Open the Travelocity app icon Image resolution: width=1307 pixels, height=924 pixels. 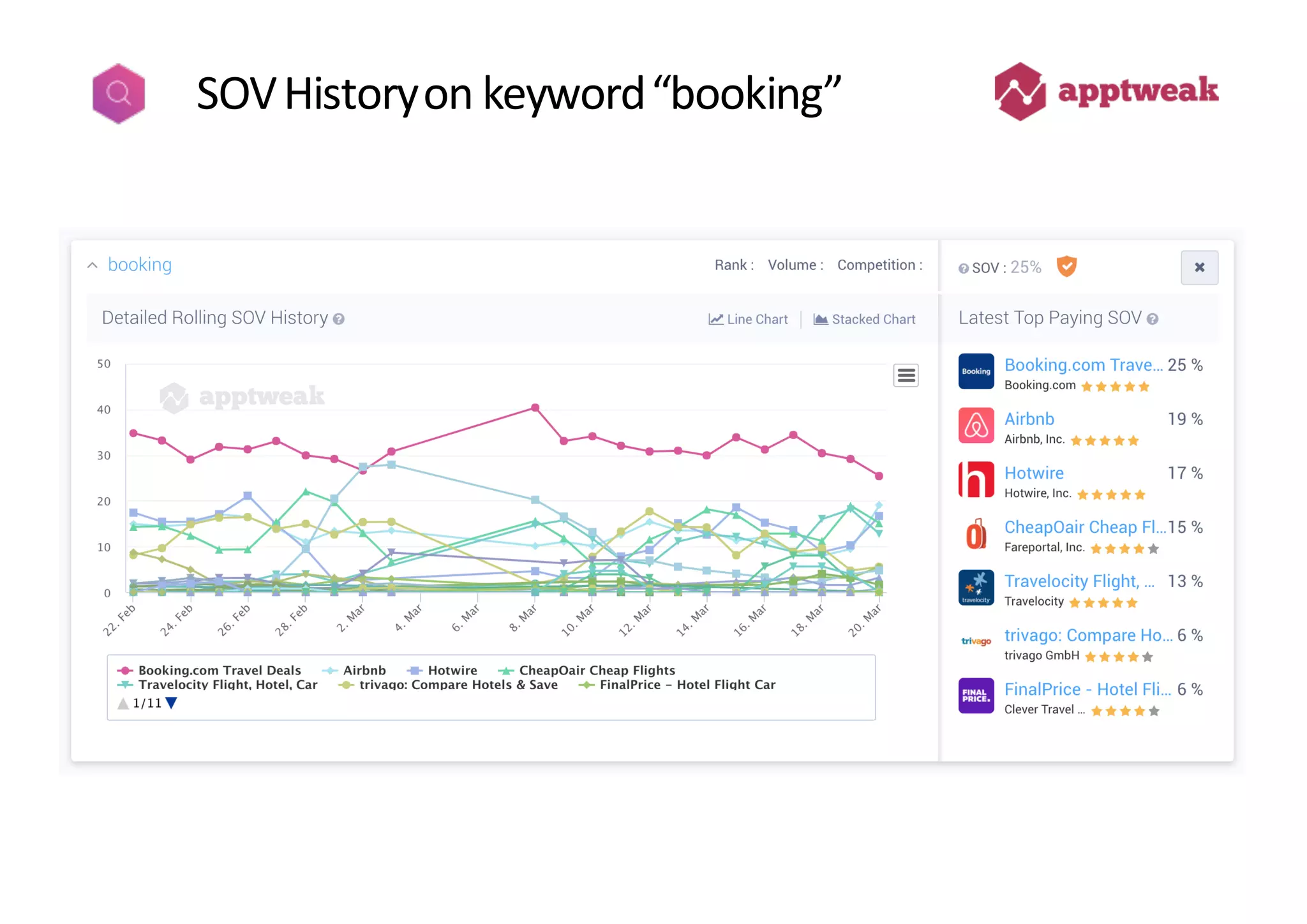tap(976, 588)
